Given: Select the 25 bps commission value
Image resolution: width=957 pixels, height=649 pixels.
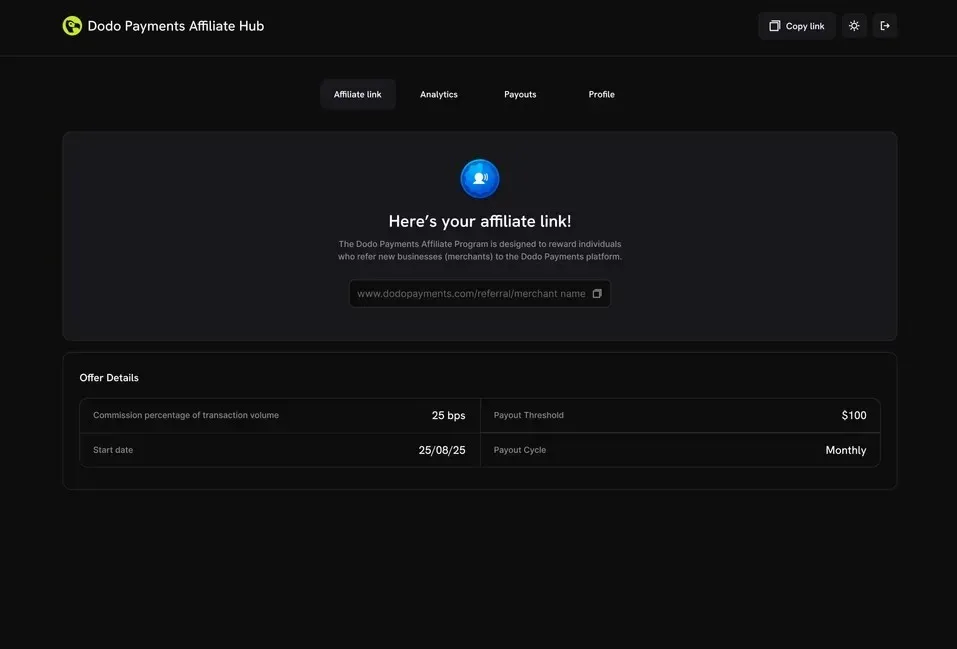Looking at the screenshot, I should pyautogui.click(x=448, y=415).
